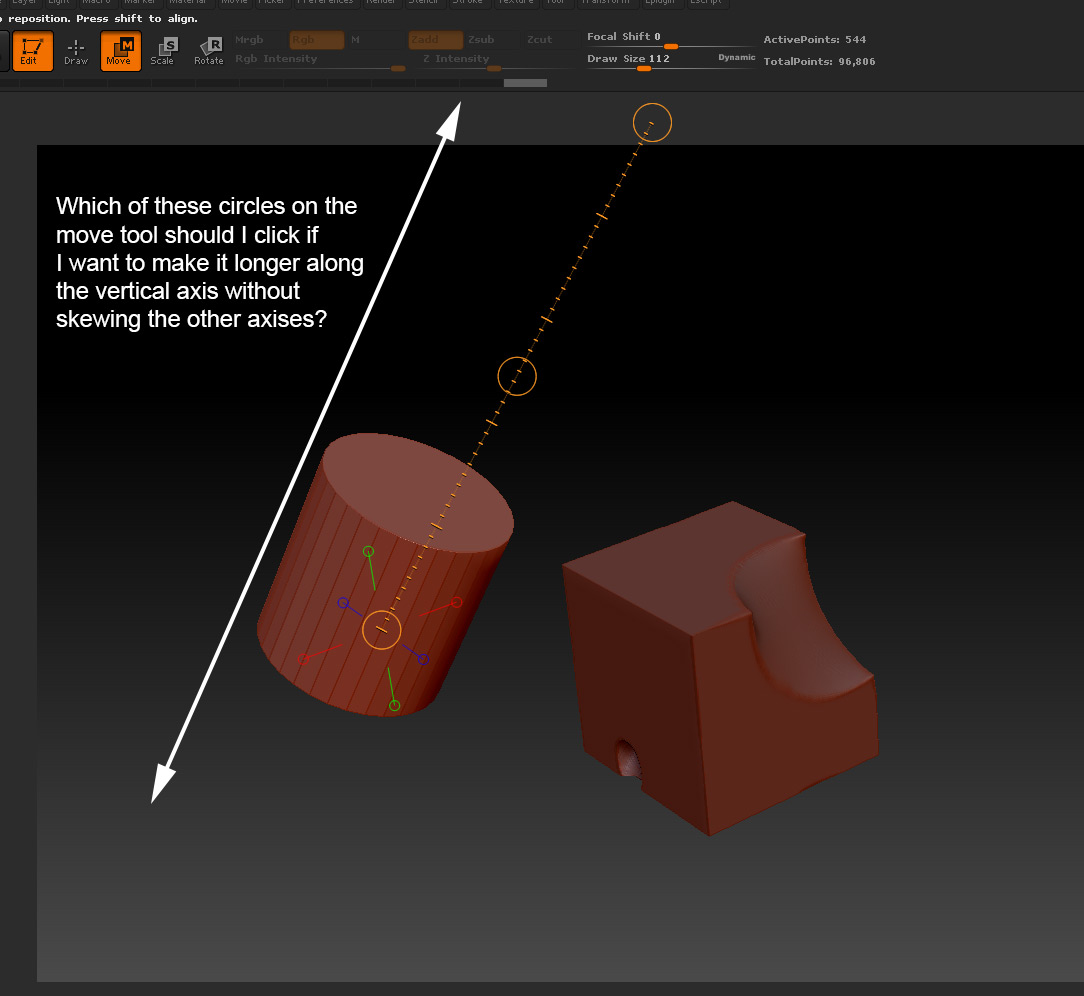Click the blue axis circle farthest from the cube
Viewport: 1084px width, 996px height.
[x=343, y=603]
